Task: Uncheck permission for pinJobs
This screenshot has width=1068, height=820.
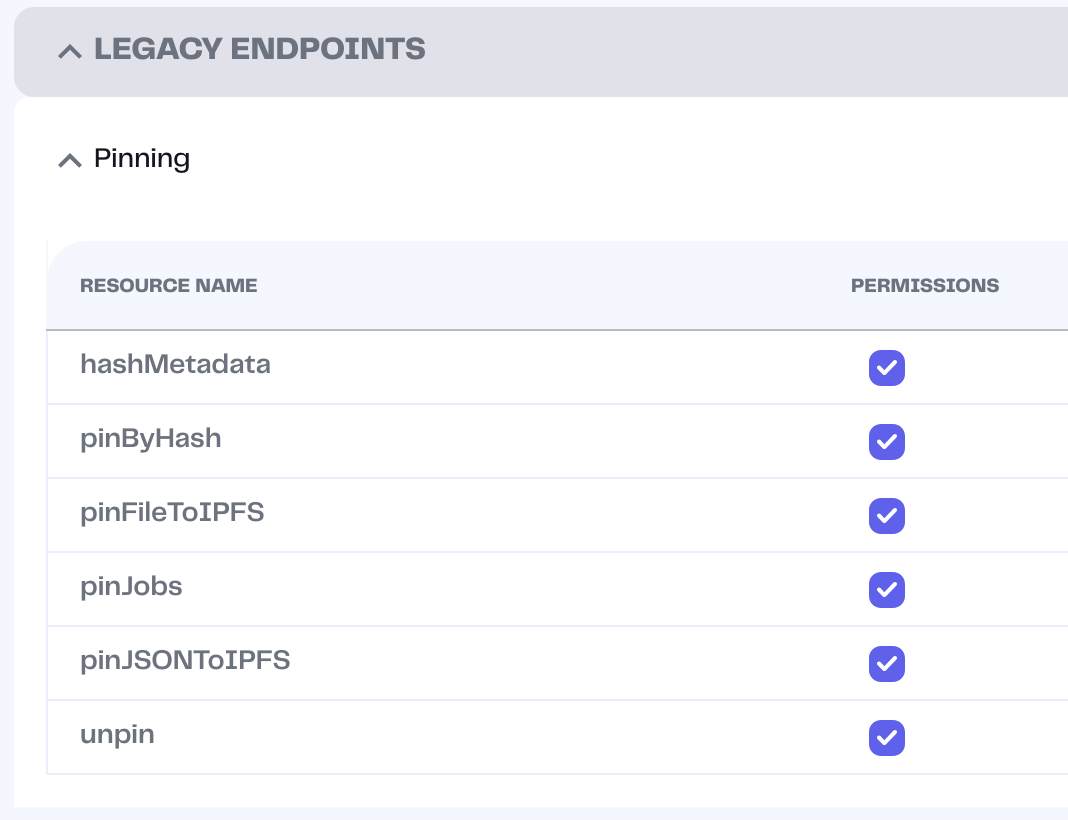Action: pos(886,590)
